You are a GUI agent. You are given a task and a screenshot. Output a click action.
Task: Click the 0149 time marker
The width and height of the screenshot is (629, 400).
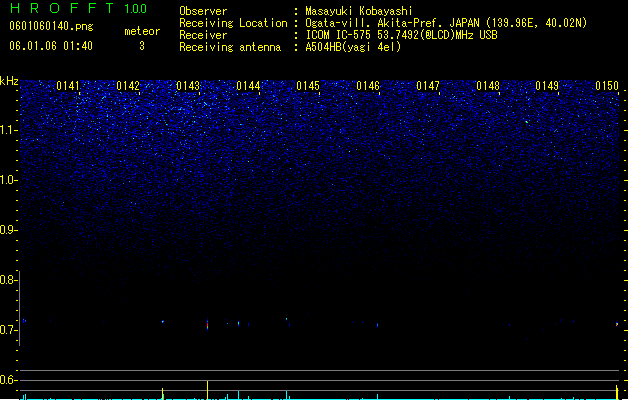click(x=547, y=86)
